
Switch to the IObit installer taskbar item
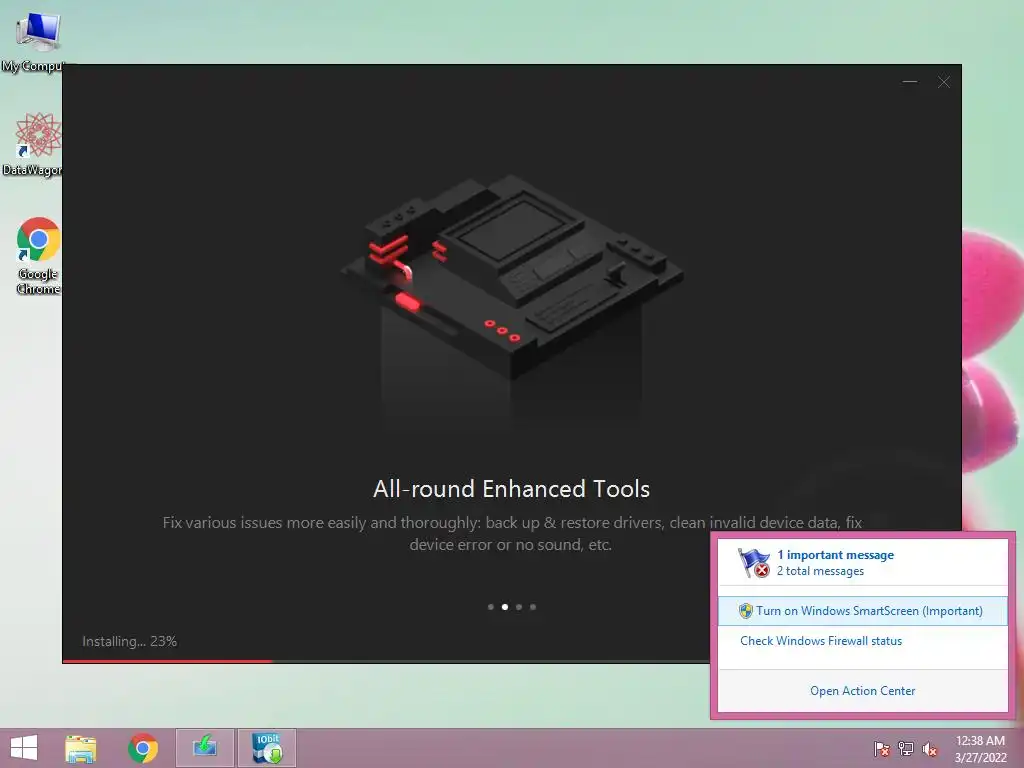pyautogui.click(x=266, y=748)
